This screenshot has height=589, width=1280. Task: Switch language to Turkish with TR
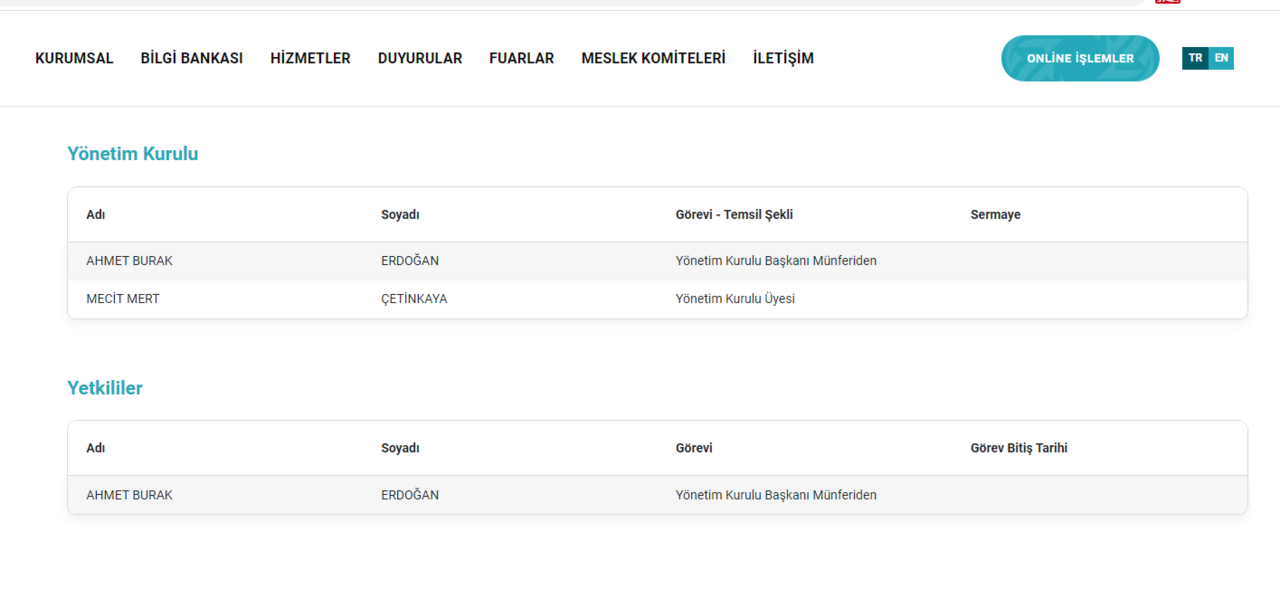point(1195,58)
